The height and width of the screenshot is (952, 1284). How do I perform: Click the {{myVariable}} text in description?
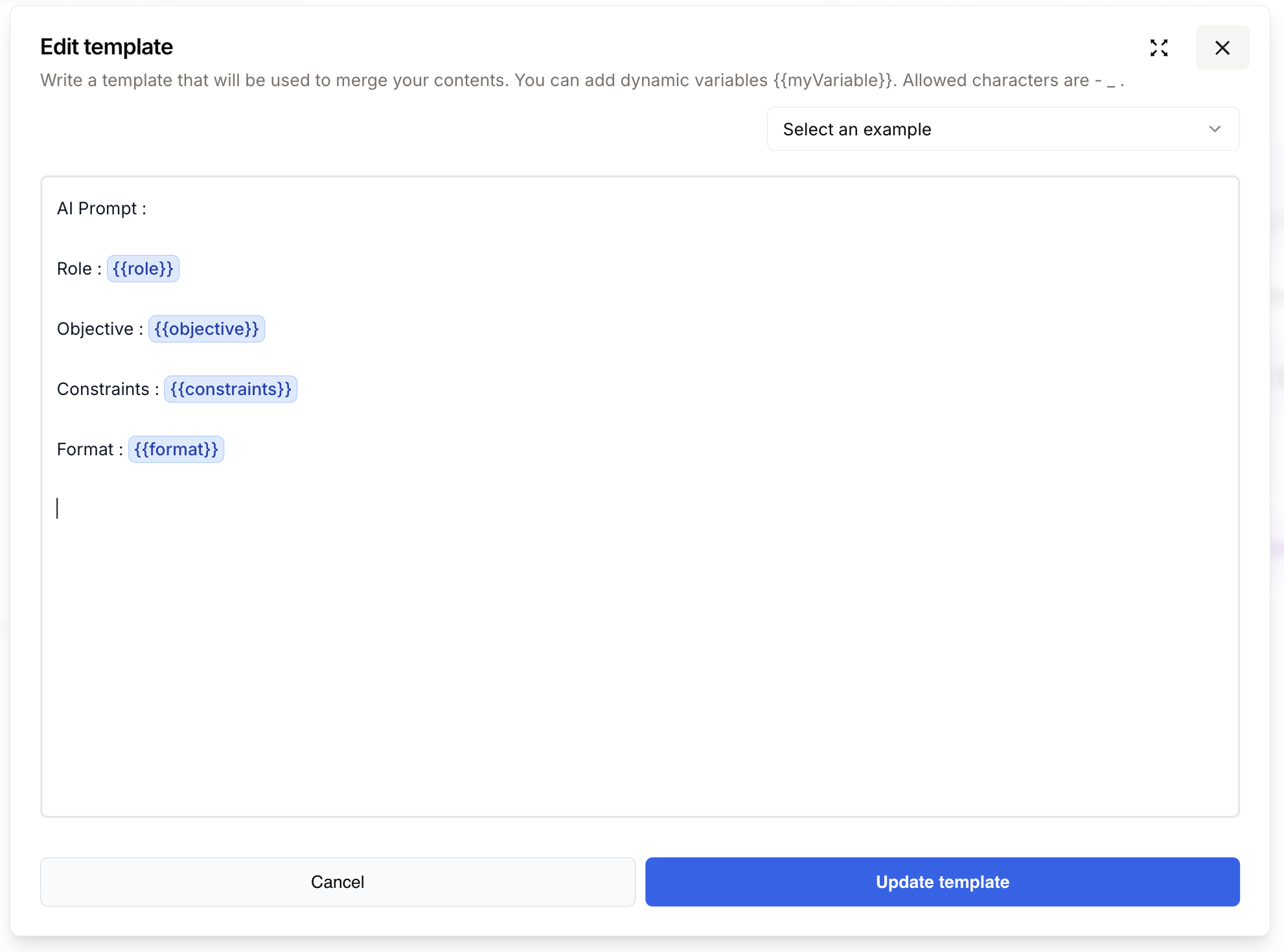point(833,80)
